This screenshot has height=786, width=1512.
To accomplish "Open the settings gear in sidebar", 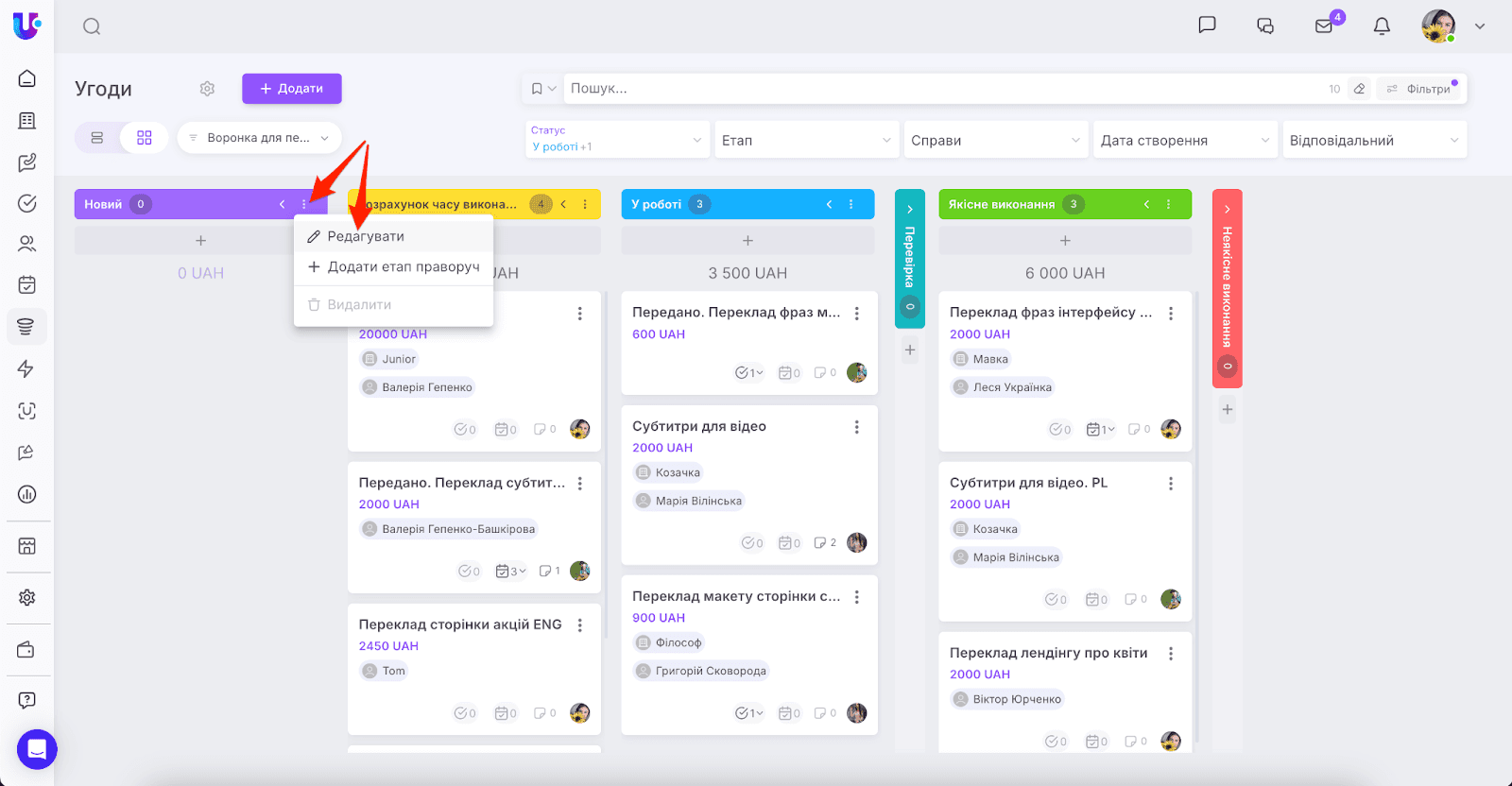I will pyautogui.click(x=27, y=597).
